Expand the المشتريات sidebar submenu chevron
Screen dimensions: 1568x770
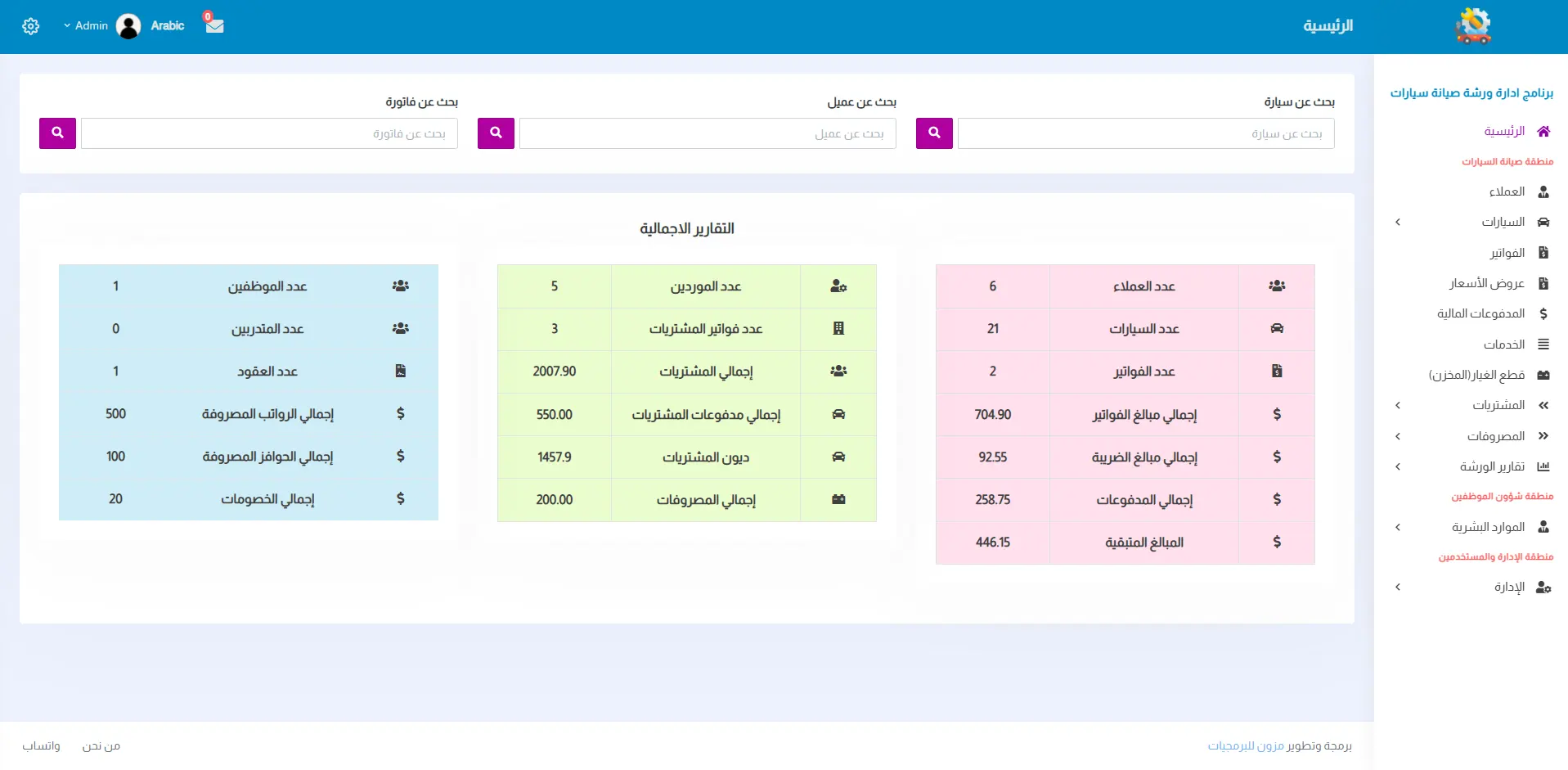1398,405
